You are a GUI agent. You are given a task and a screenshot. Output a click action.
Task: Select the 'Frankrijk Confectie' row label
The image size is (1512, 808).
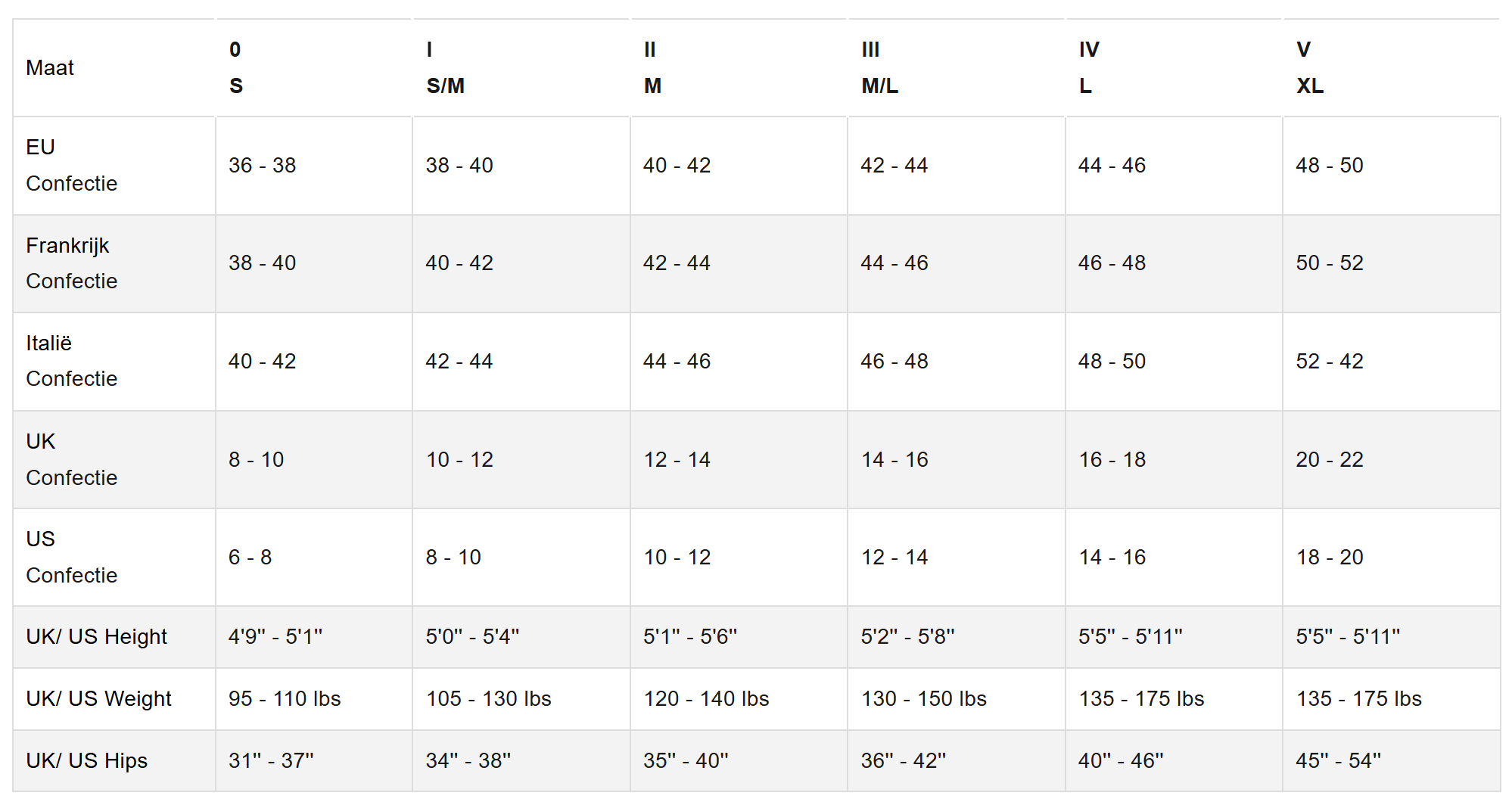[71, 263]
